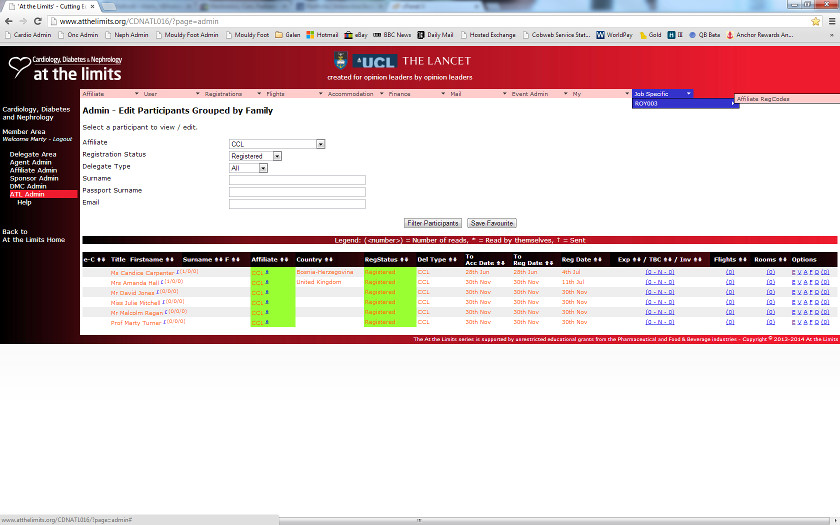
Task: Open participant Prof Marty Turner
Action: [x=136, y=323]
